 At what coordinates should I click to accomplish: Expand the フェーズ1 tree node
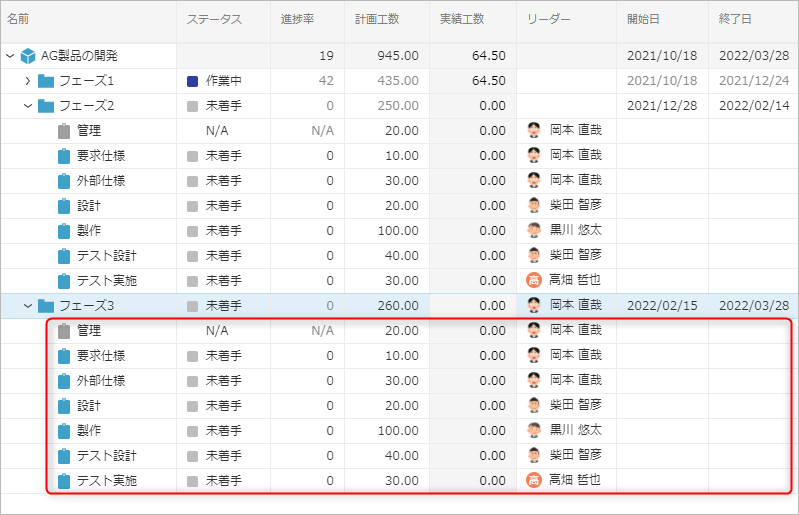coord(28,81)
